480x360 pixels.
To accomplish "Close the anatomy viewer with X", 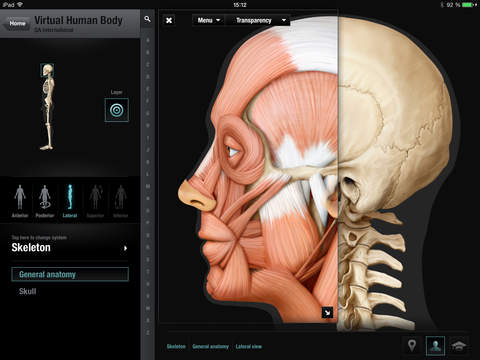I will pyautogui.click(x=169, y=20).
